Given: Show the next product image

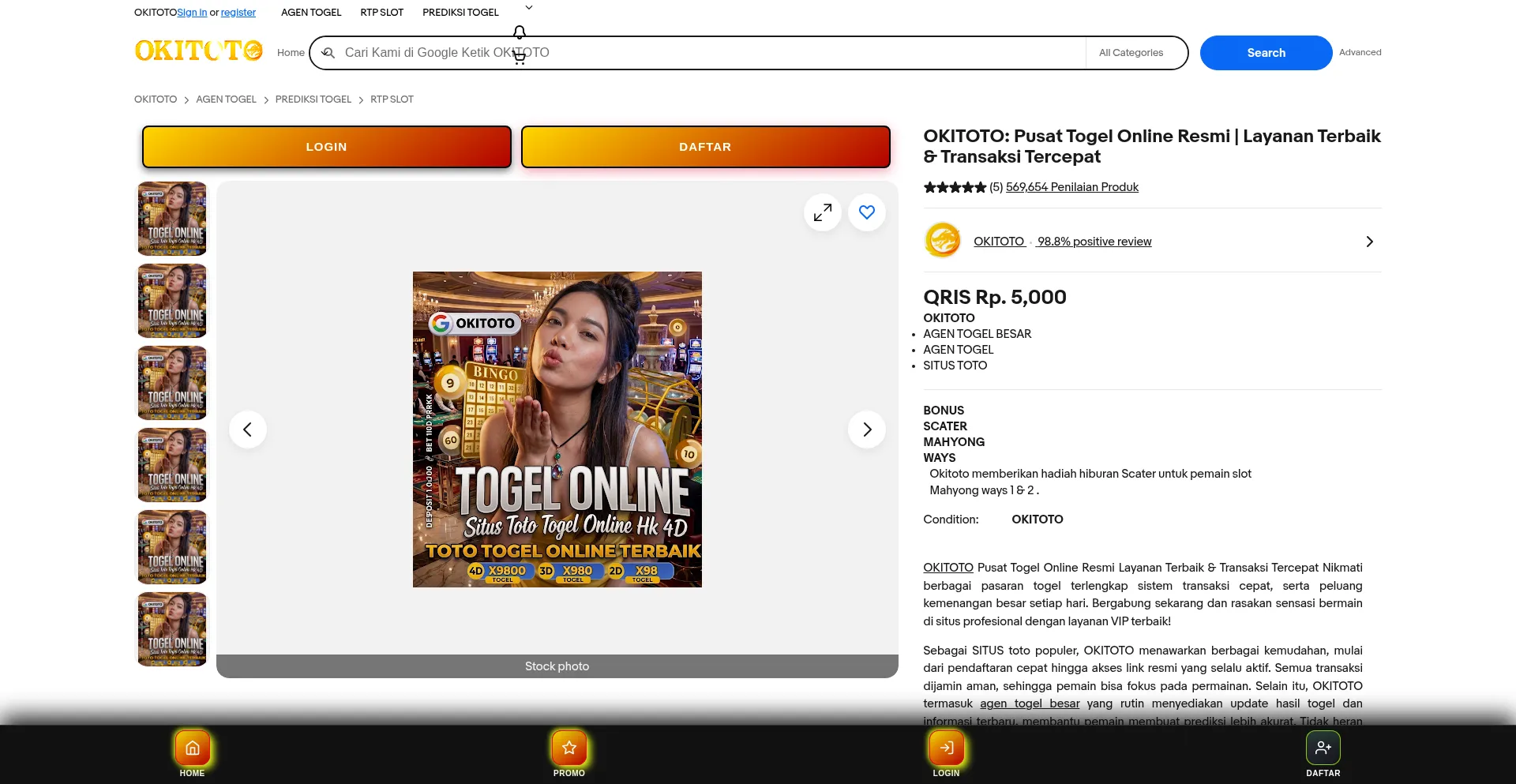Looking at the screenshot, I should point(867,430).
